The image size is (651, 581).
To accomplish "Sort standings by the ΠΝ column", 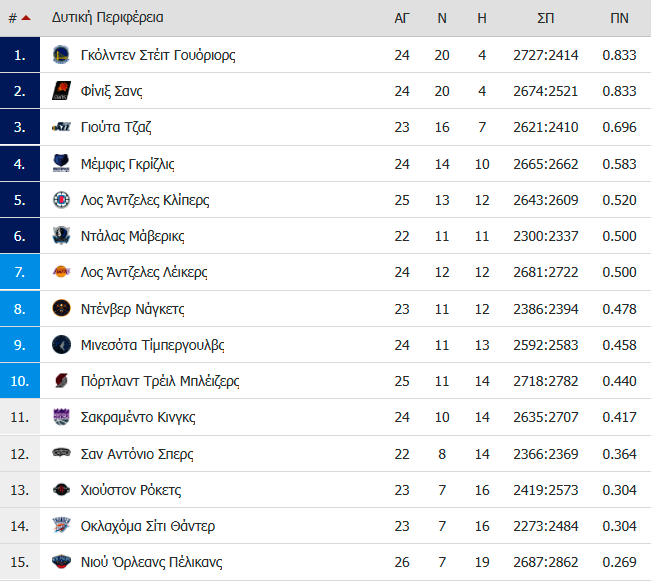I will tap(619, 18).
